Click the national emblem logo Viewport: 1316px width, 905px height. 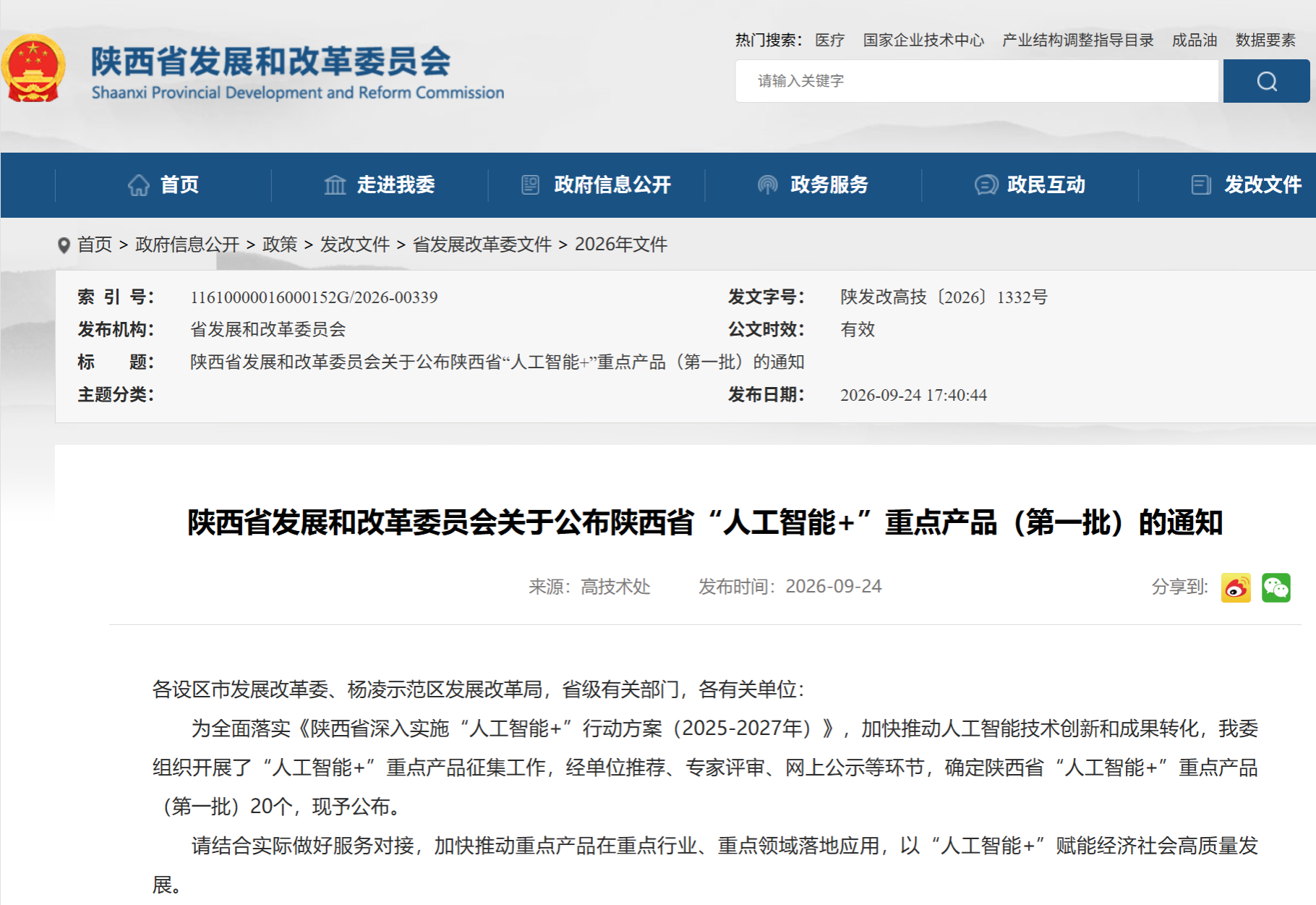33,68
